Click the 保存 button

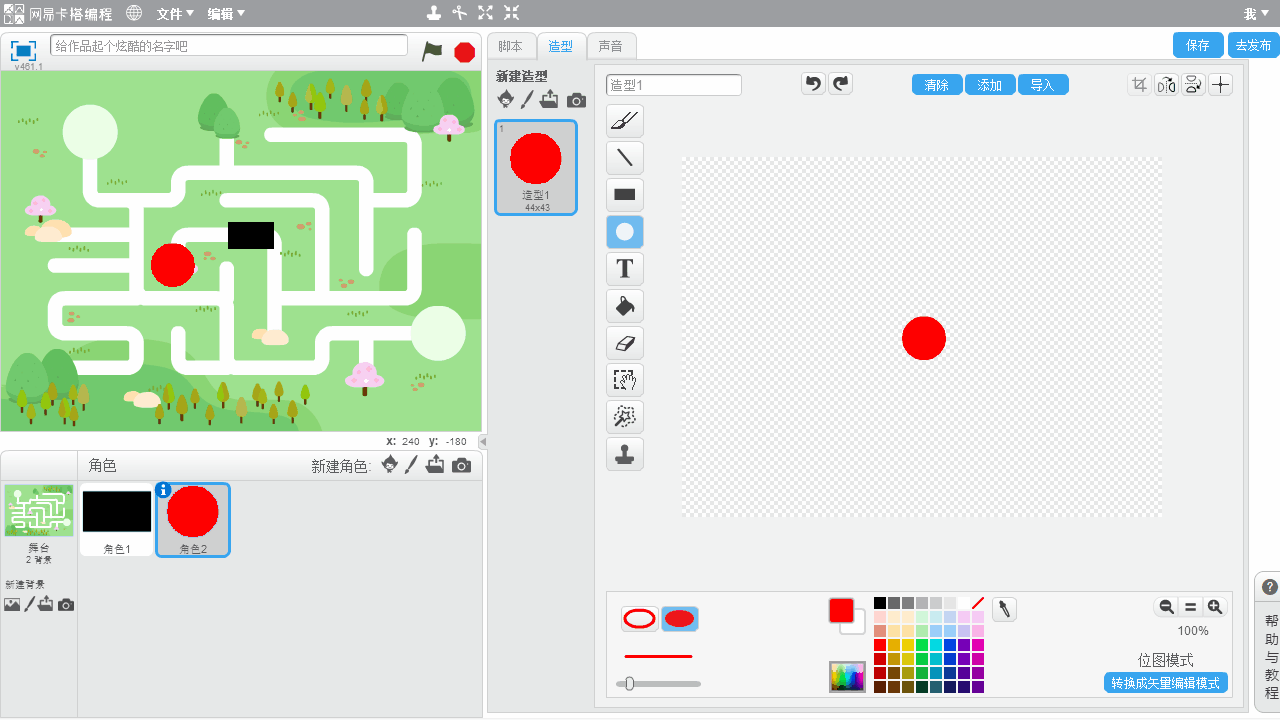(x=1198, y=45)
